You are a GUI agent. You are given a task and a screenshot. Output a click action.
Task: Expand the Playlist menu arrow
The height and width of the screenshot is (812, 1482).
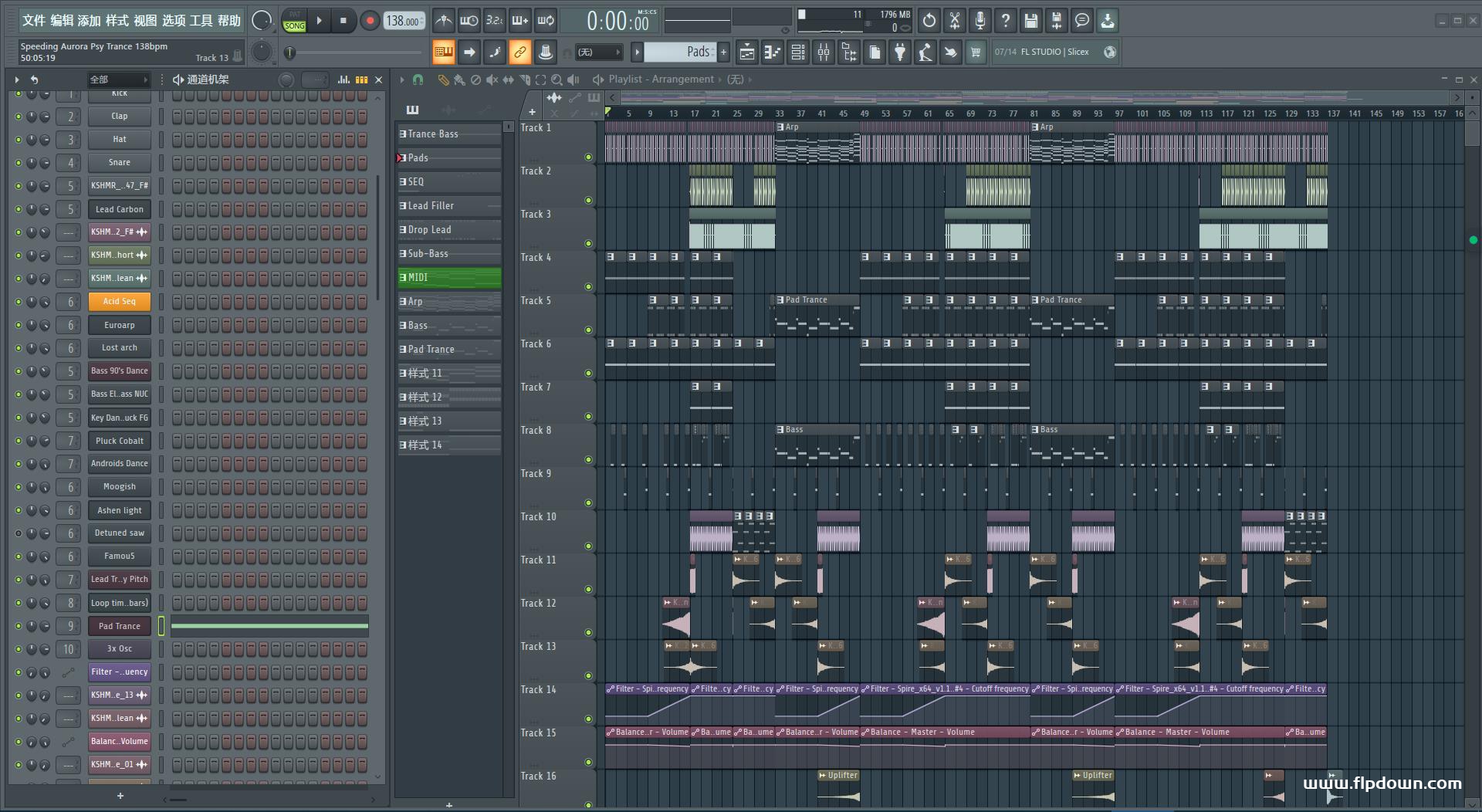tap(401, 80)
